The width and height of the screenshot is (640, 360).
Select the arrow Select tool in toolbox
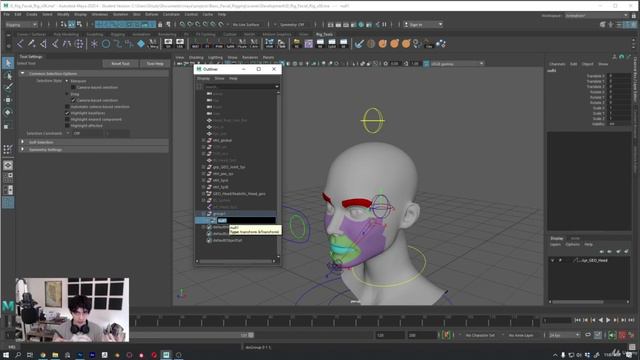(x=8, y=63)
